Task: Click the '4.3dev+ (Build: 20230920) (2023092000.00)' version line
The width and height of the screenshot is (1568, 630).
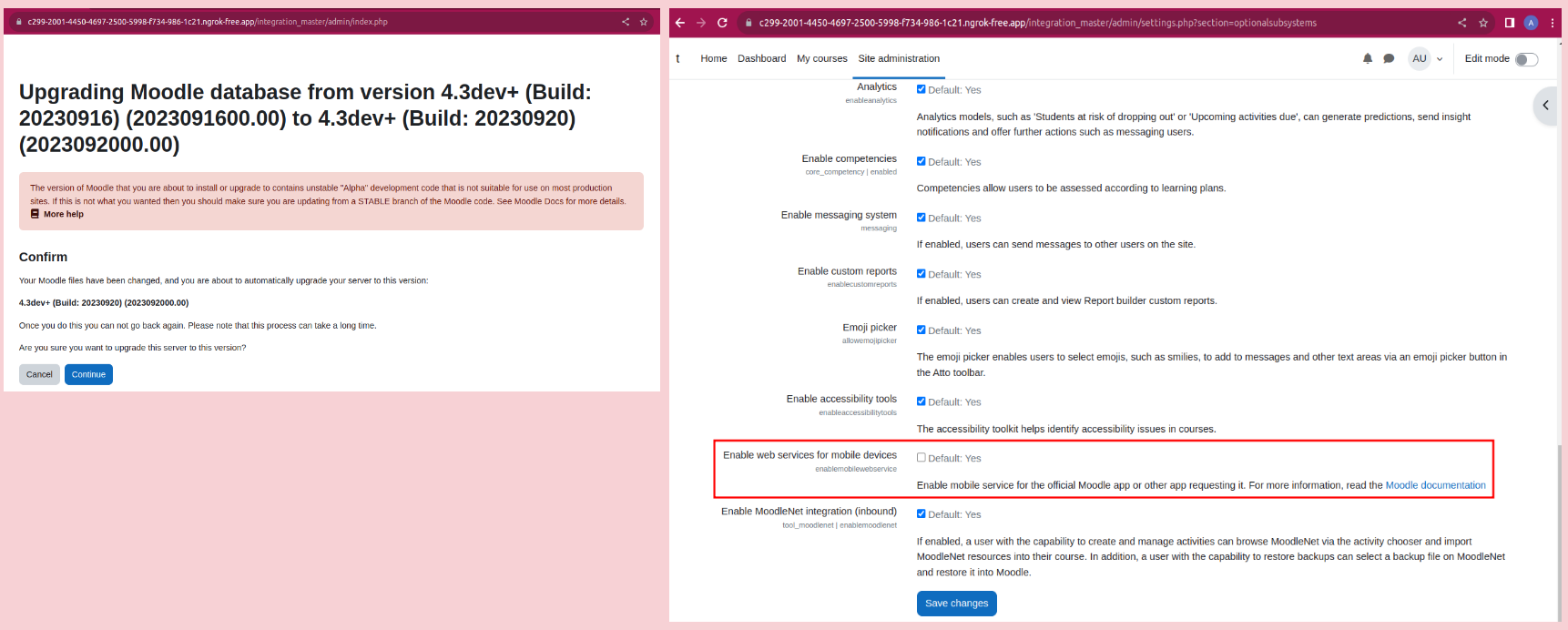Action: pyautogui.click(x=104, y=303)
